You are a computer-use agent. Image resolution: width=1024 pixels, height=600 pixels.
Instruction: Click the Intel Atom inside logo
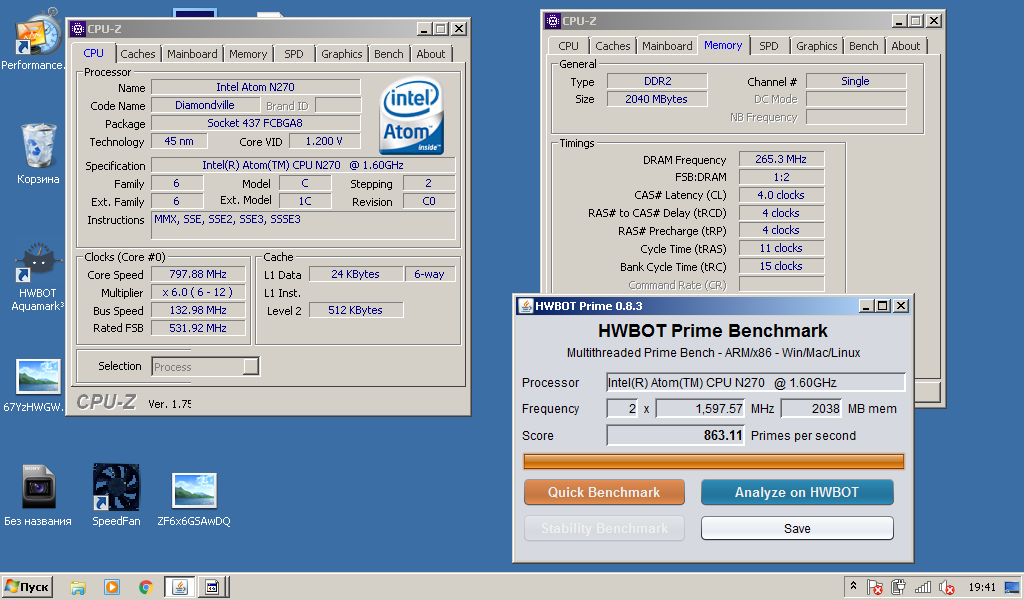(x=411, y=116)
